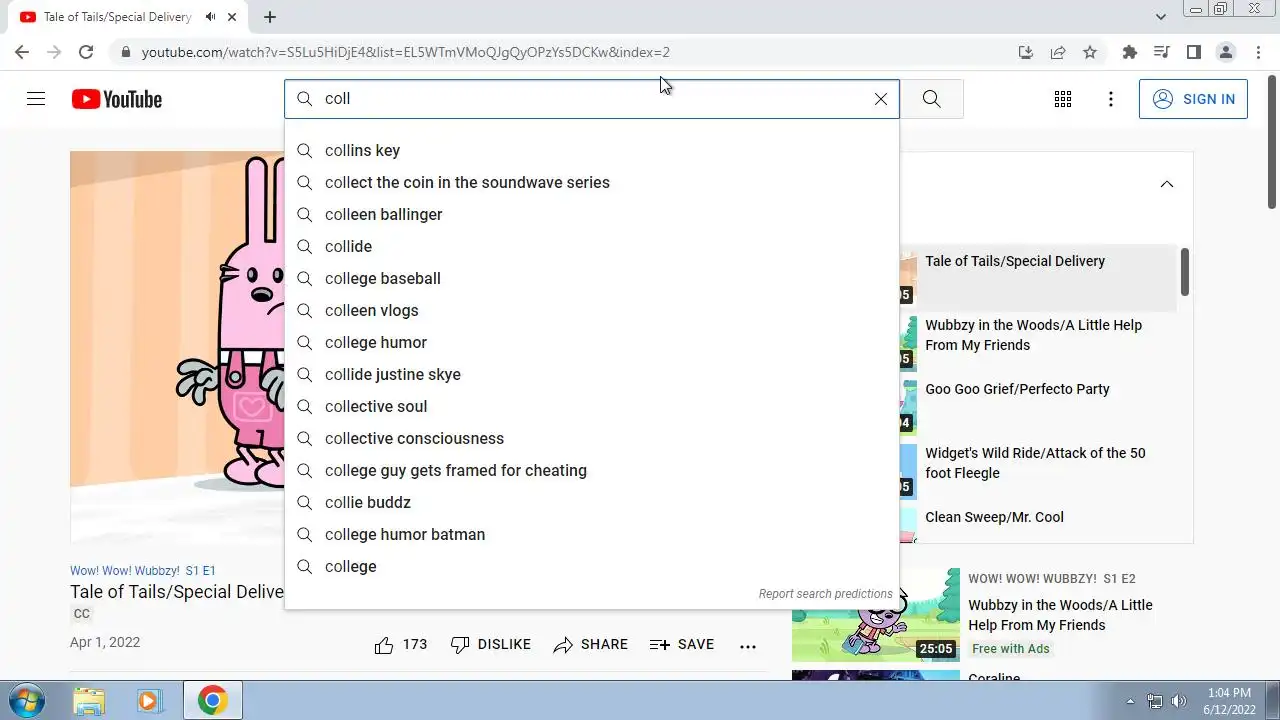Open Windows Start menu
This screenshot has width=1280, height=720.
[x=26, y=700]
